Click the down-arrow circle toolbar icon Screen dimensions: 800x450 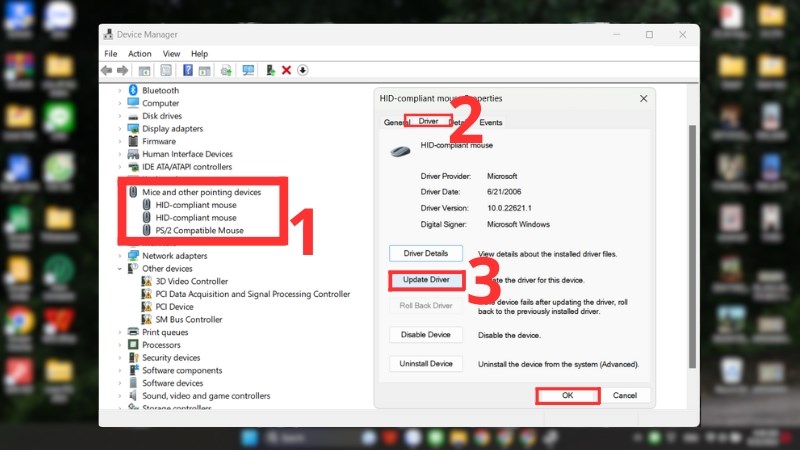pos(303,70)
